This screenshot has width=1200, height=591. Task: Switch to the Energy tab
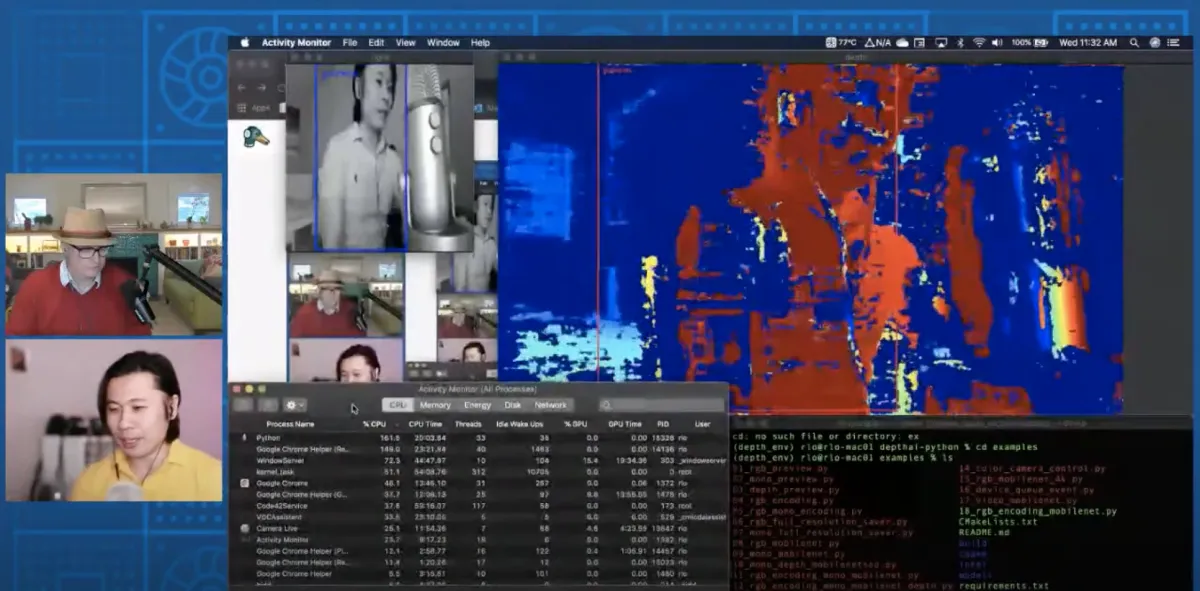tap(478, 405)
